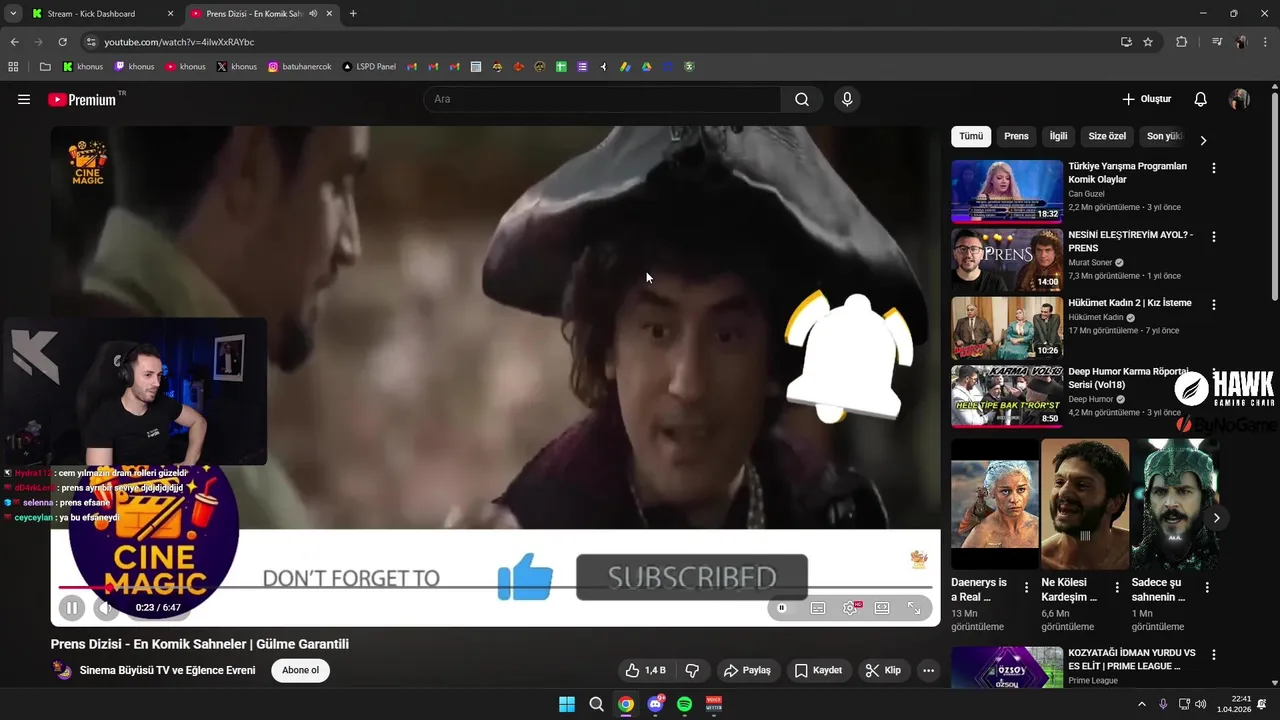Create a clip with Klip button
This screenshot has width=1280, height=720.
(883, 670)
